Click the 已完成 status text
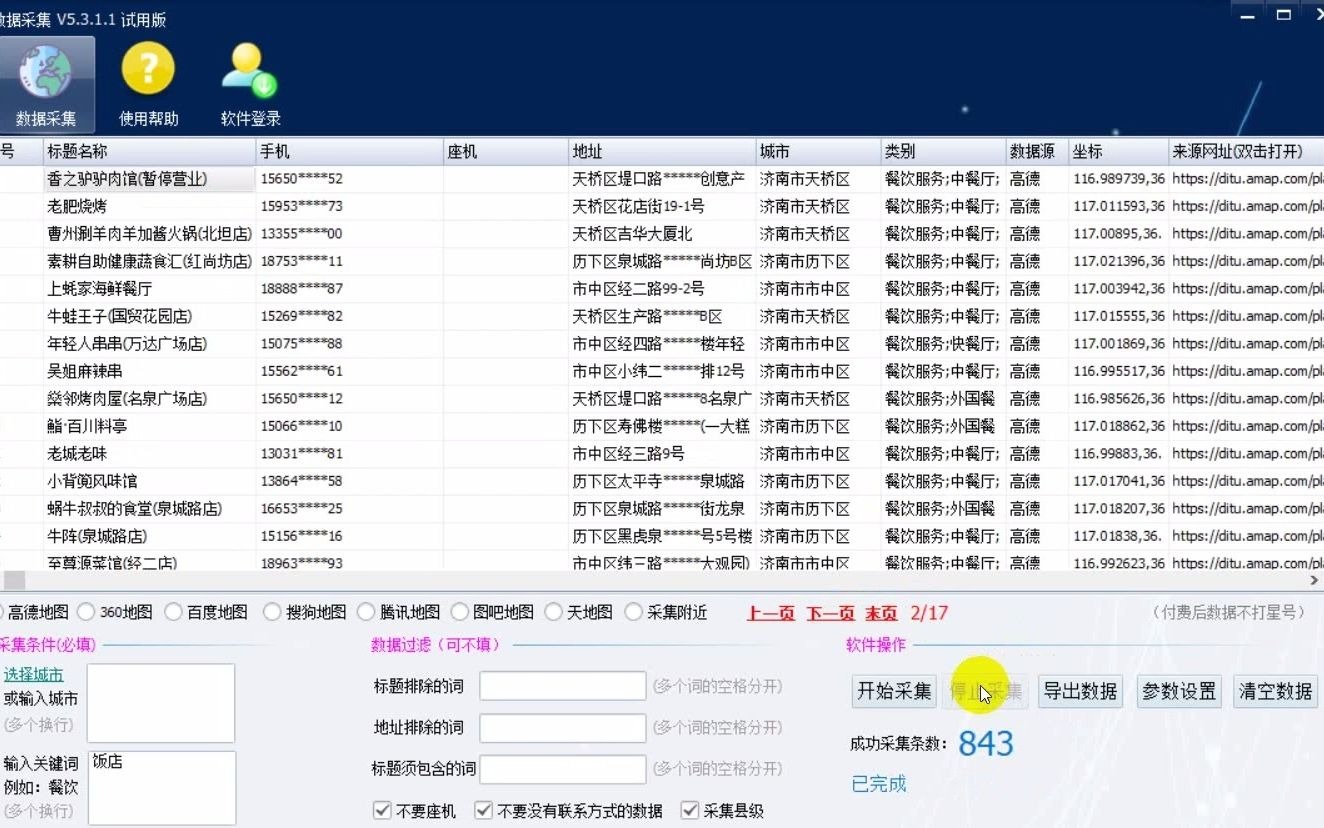Screen dimensions: 1324x828 (x=879, y=784)
